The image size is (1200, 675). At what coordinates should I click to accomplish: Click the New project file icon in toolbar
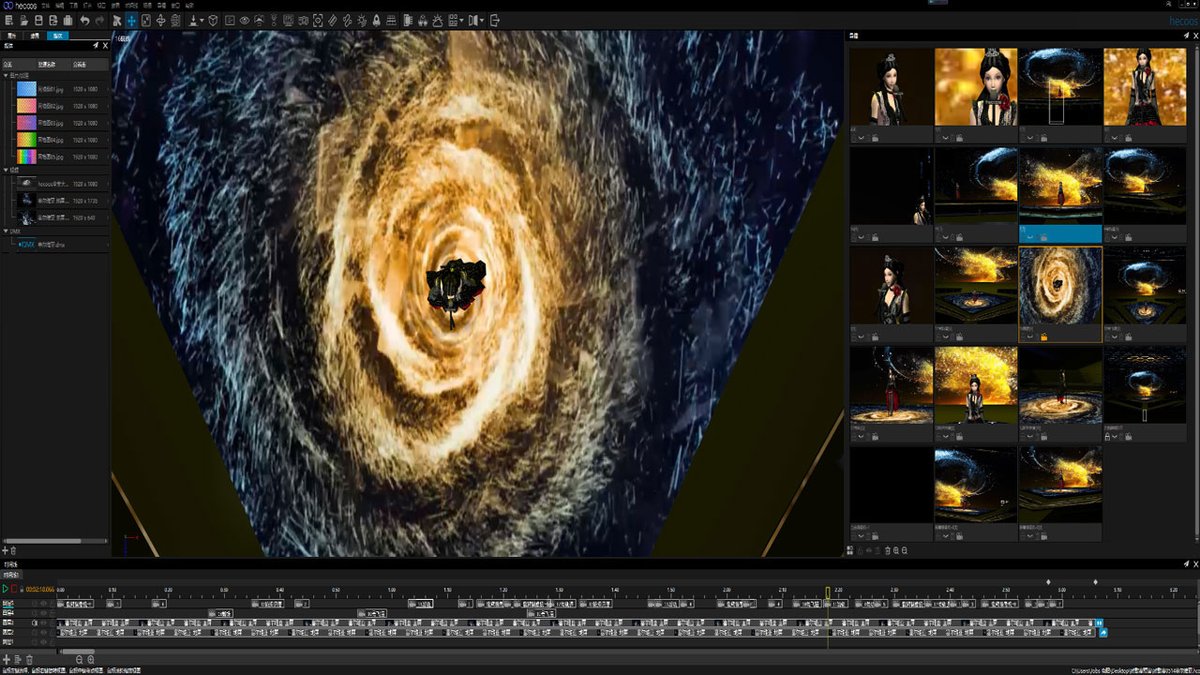[8, 20]
